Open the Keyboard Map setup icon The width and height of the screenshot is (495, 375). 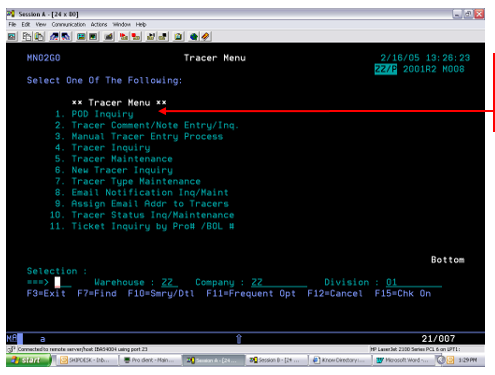point(109,37)
